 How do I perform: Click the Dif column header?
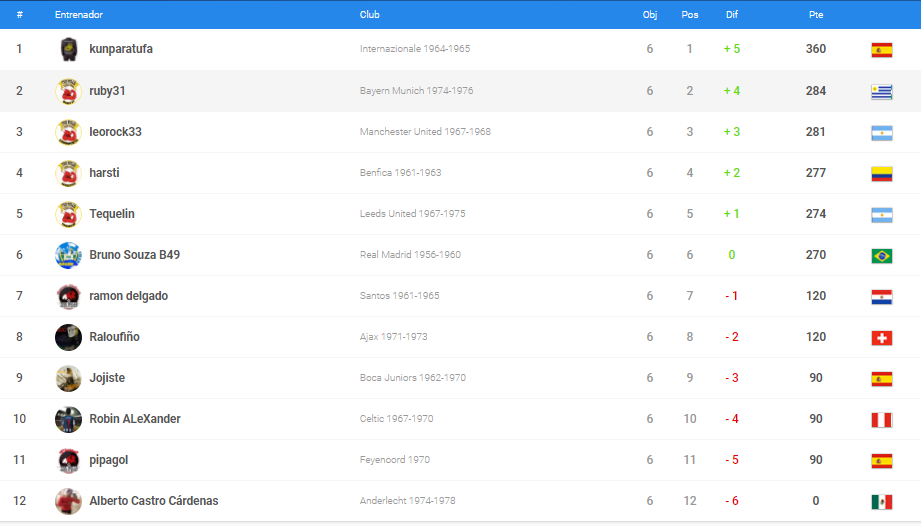click(x=731, y=15)
